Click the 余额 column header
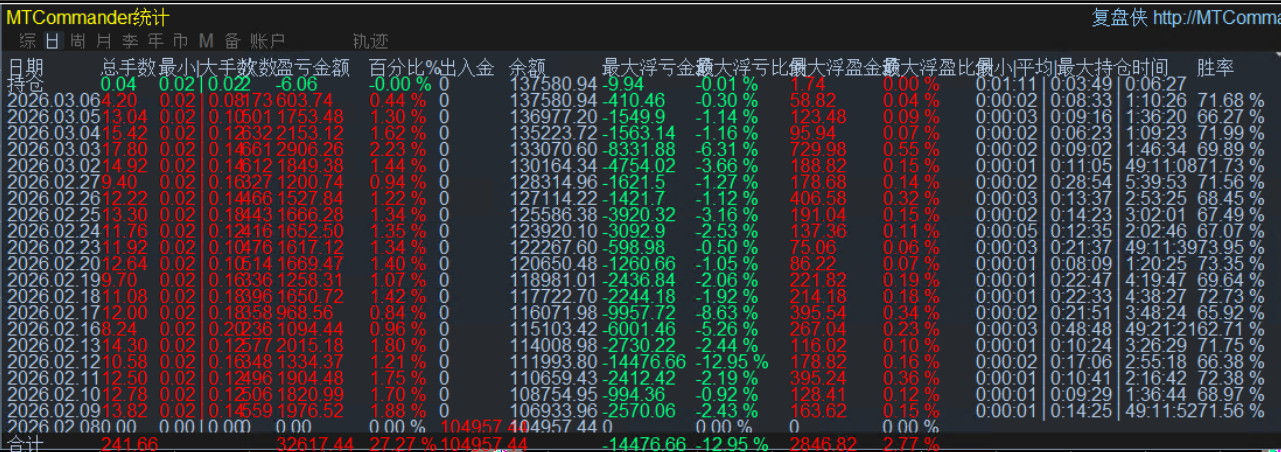This screenshot has height=452, width=1281. pos(527,68)
